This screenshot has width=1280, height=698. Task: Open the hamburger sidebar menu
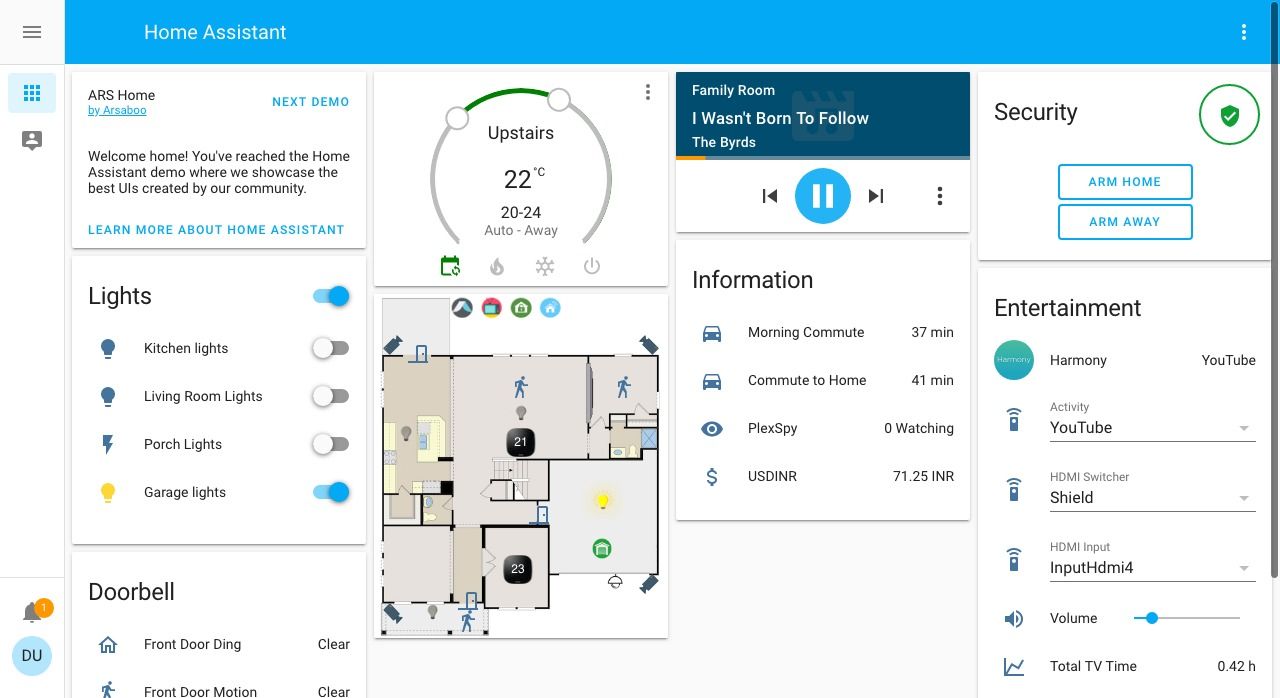[x=32, y=32]
